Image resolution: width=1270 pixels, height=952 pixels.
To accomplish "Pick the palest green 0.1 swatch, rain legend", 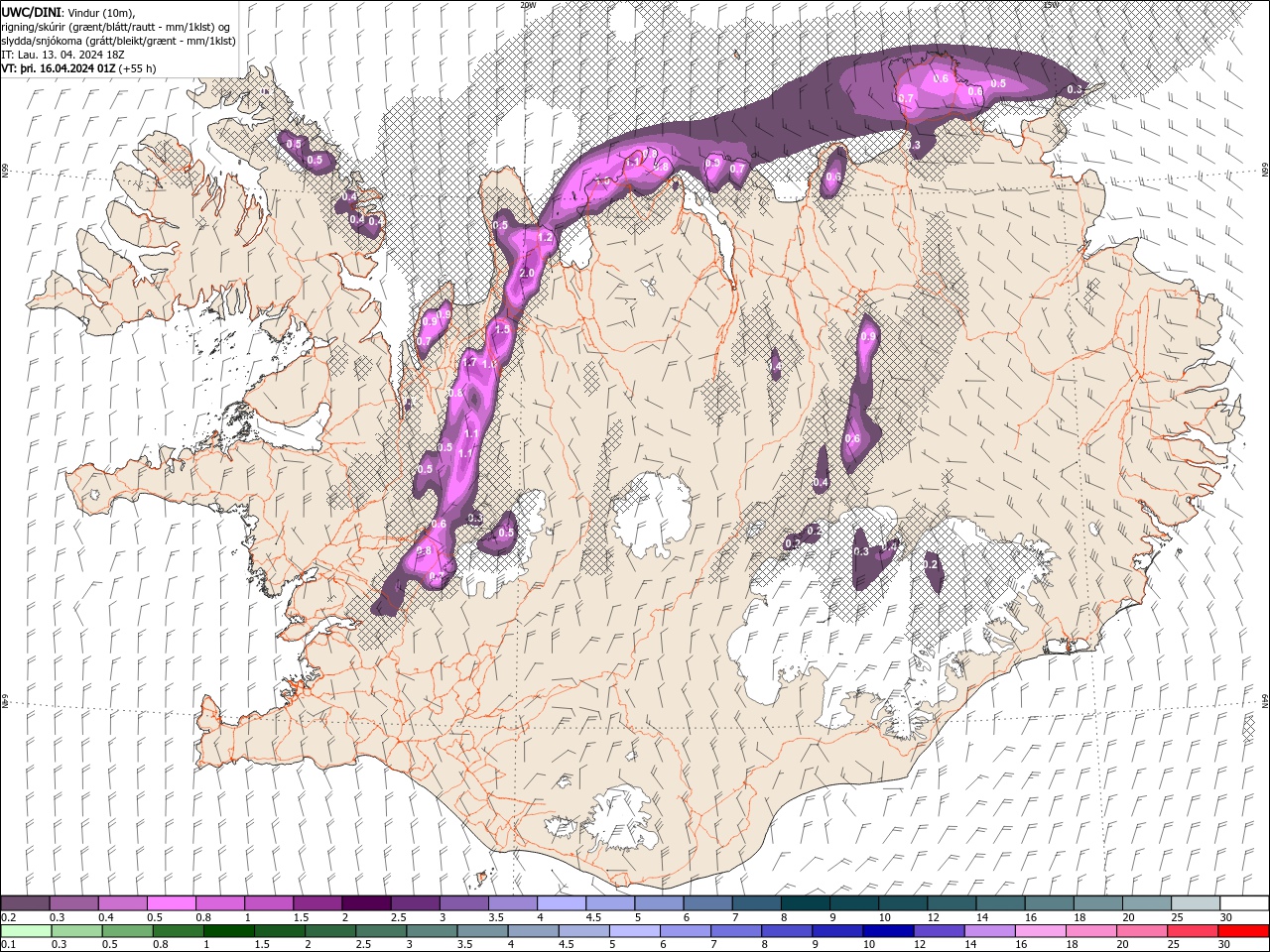I will pyautogui.click(x=25, y=931).
